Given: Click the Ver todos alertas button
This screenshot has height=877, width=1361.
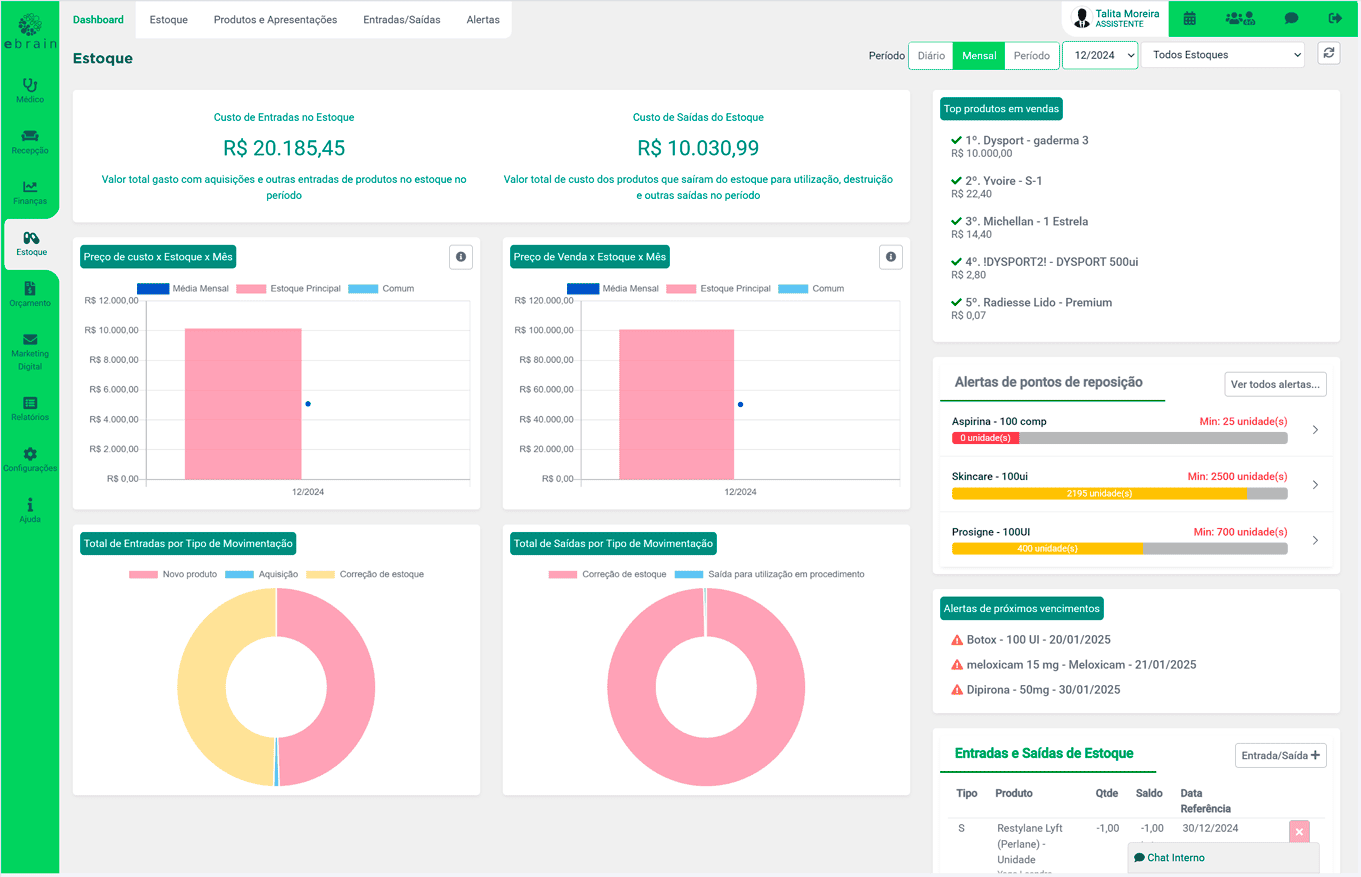Looking at the screenshot, I should (1275, 384).
